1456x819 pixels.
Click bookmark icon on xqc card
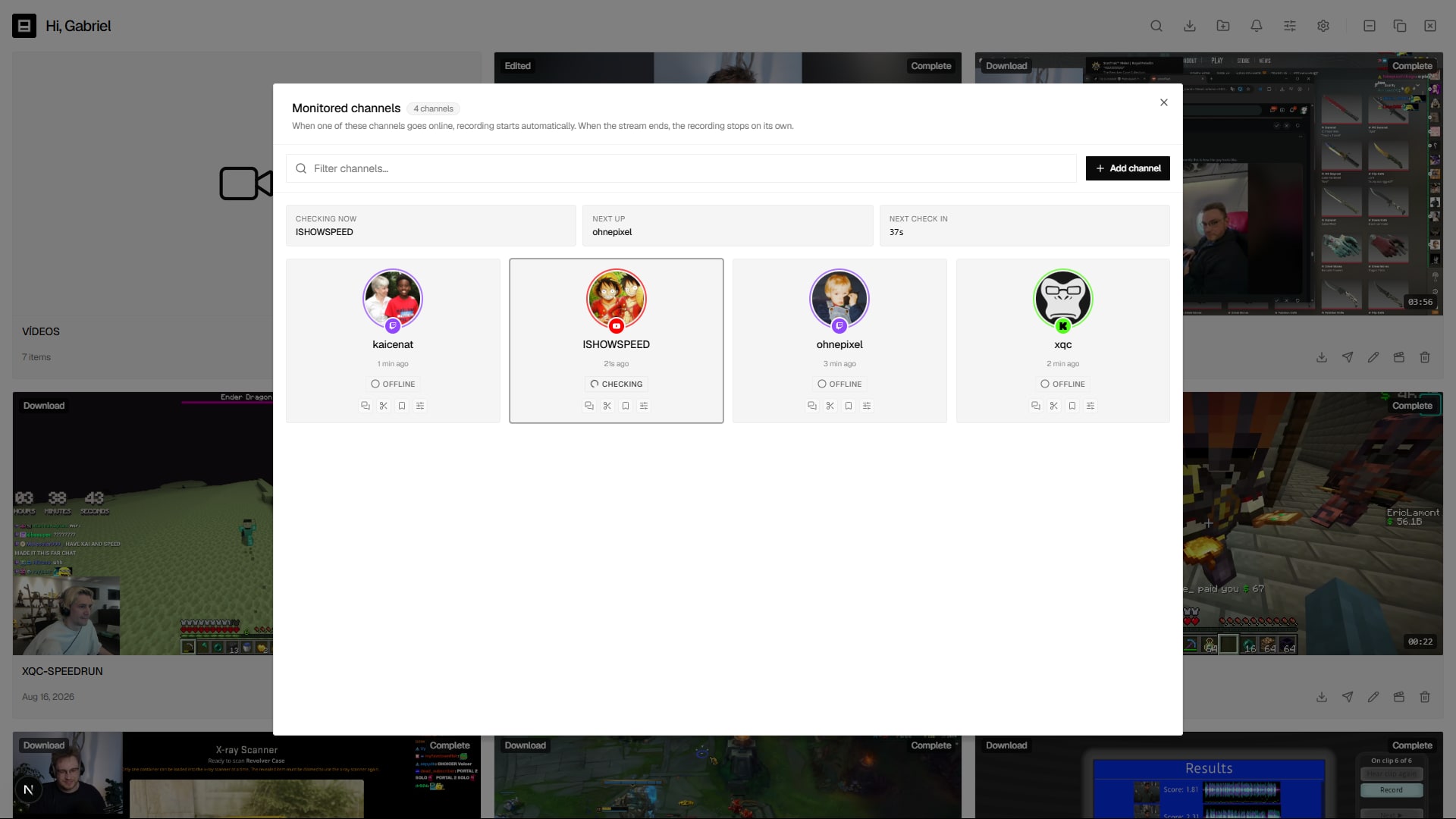1072,406
